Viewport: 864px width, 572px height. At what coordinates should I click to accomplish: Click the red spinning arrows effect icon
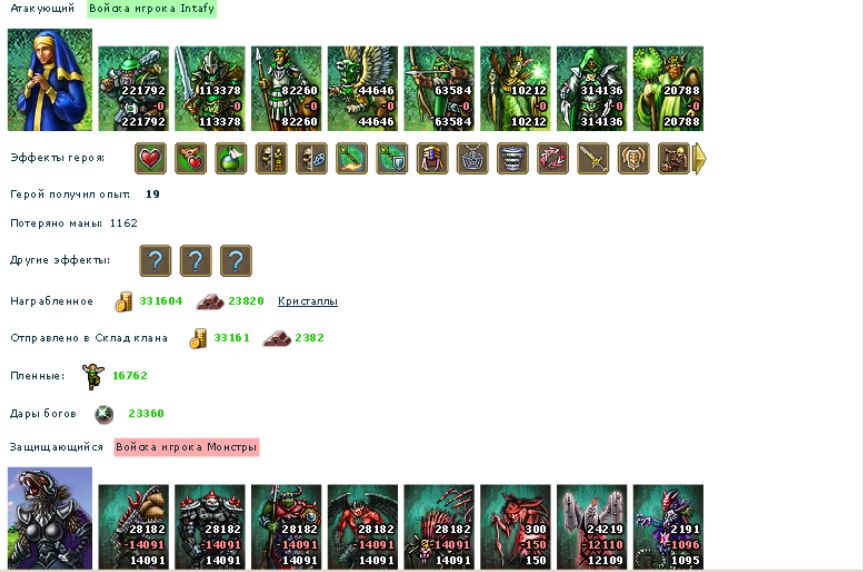click(x=553, y=159)
